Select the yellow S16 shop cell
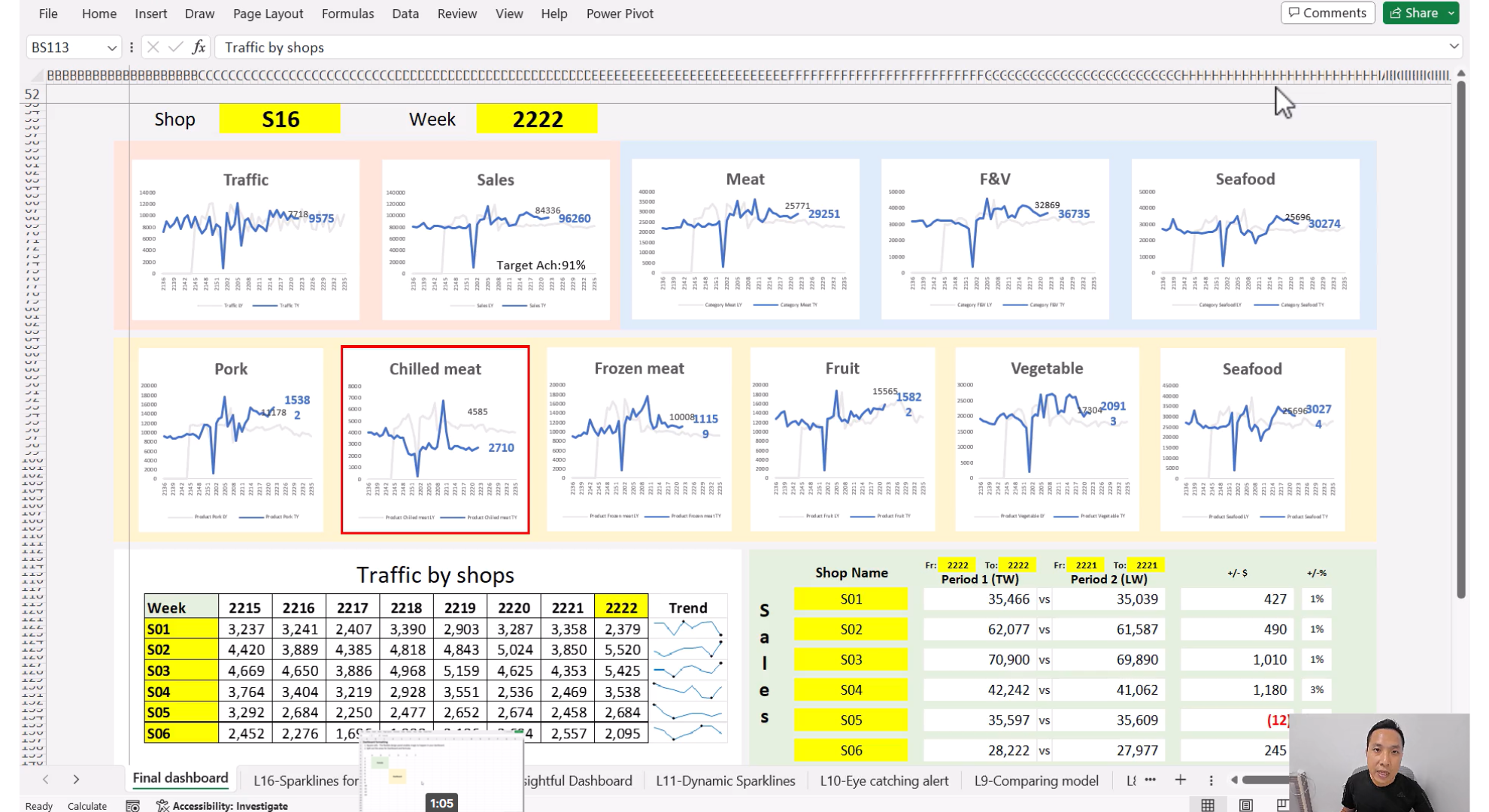This screenshot has width=1489, height=812. point(280,119)
